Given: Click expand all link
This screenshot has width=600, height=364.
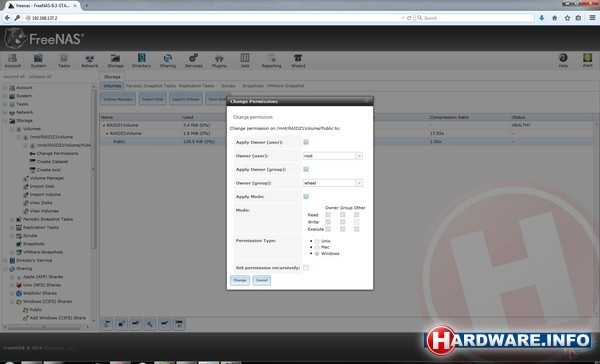Looking at the screenshot, I should pyautogui.click(x=14, y=77).
